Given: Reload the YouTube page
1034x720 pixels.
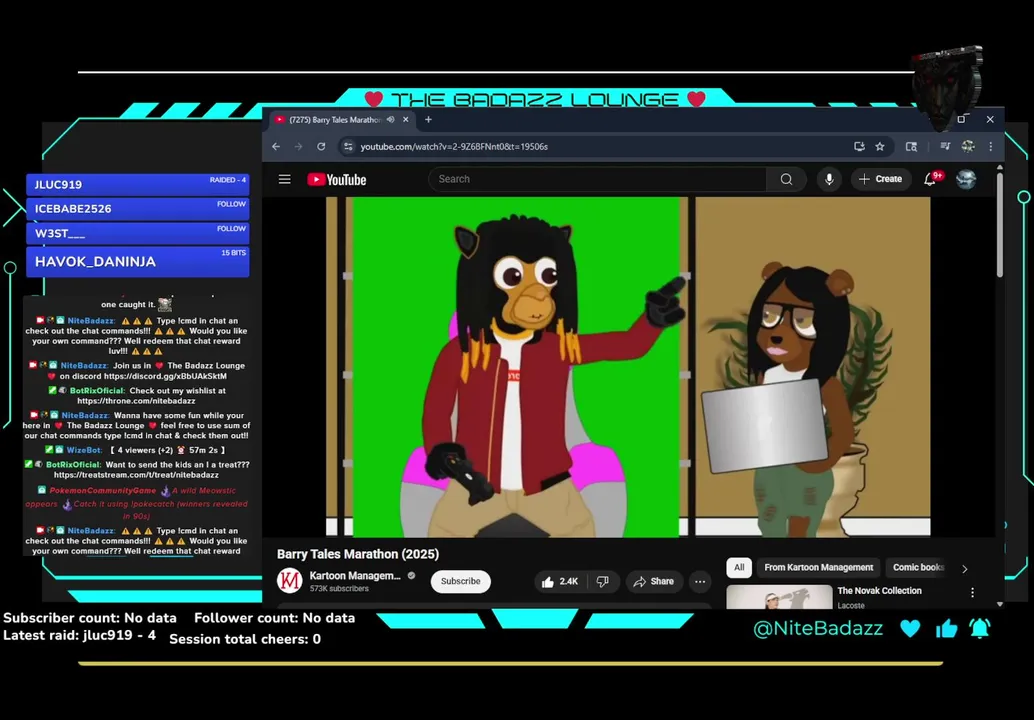Looking at the screenshot, I should point(321,146).
